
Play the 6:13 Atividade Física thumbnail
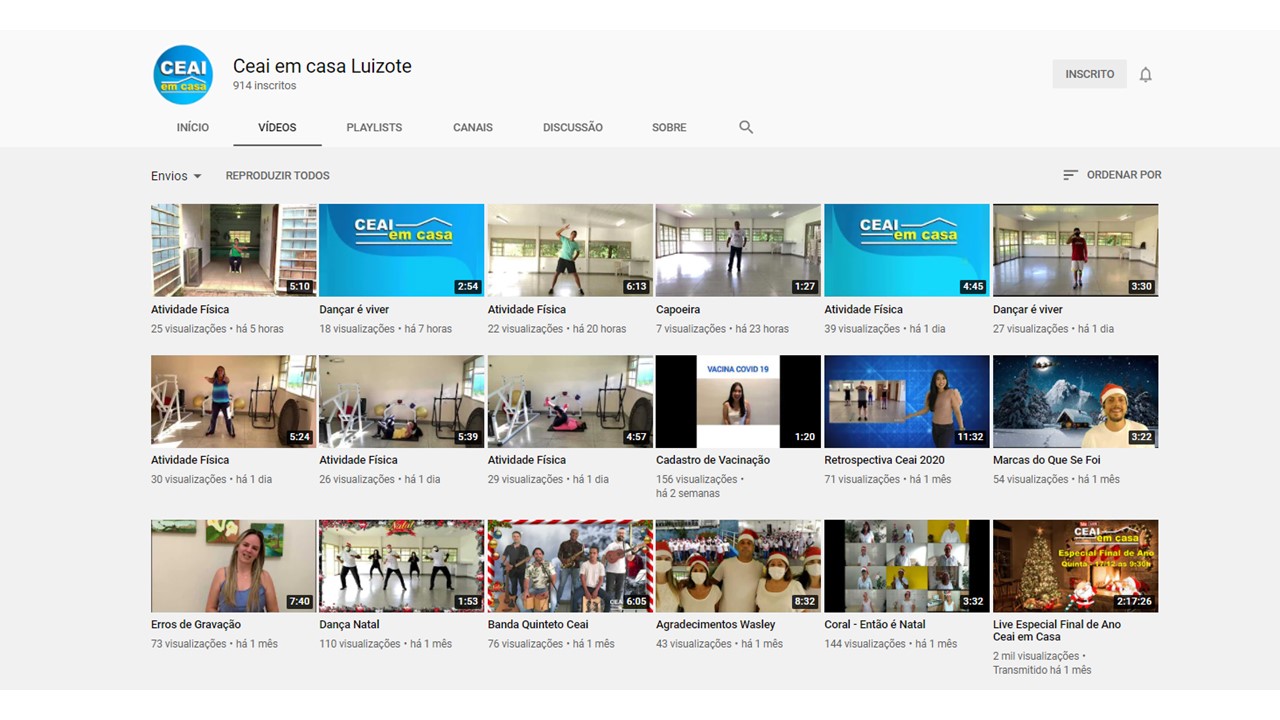tap(570, 250)
